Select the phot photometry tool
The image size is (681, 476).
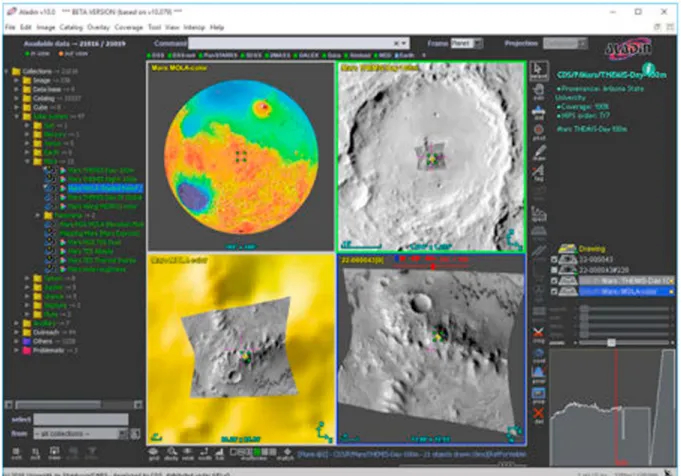539,132
